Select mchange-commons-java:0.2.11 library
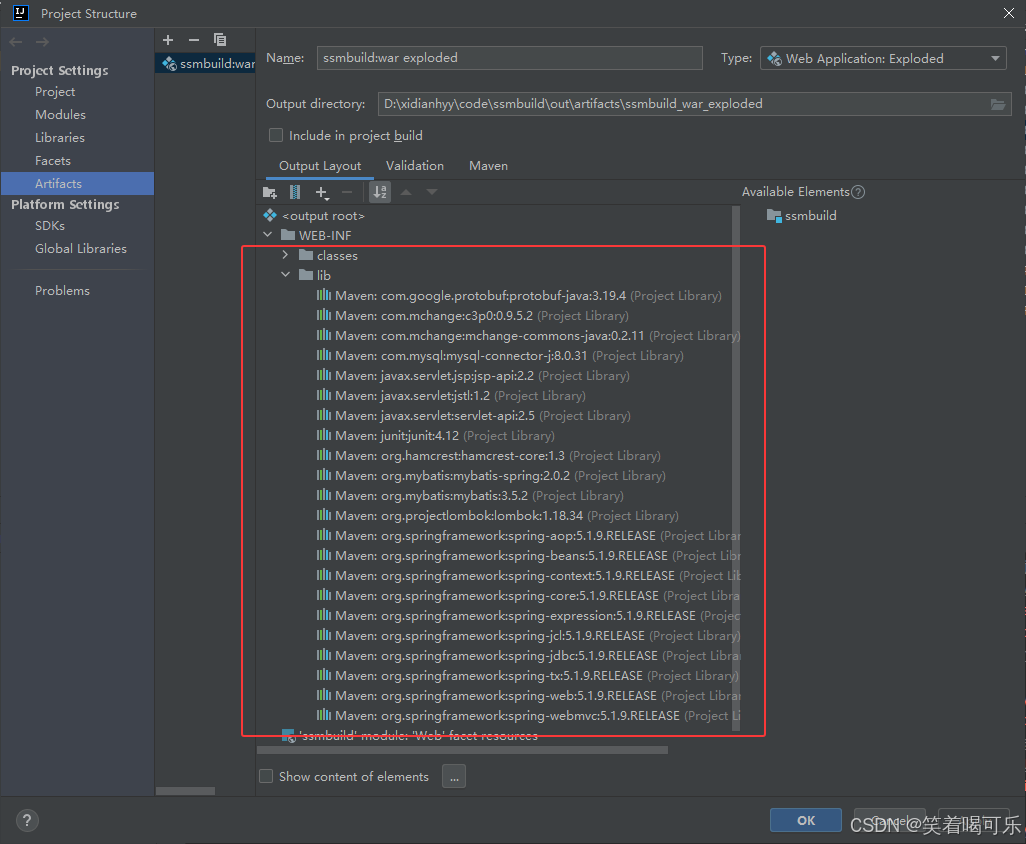Screen dimensions: 1026x844 tap(528, 336)
